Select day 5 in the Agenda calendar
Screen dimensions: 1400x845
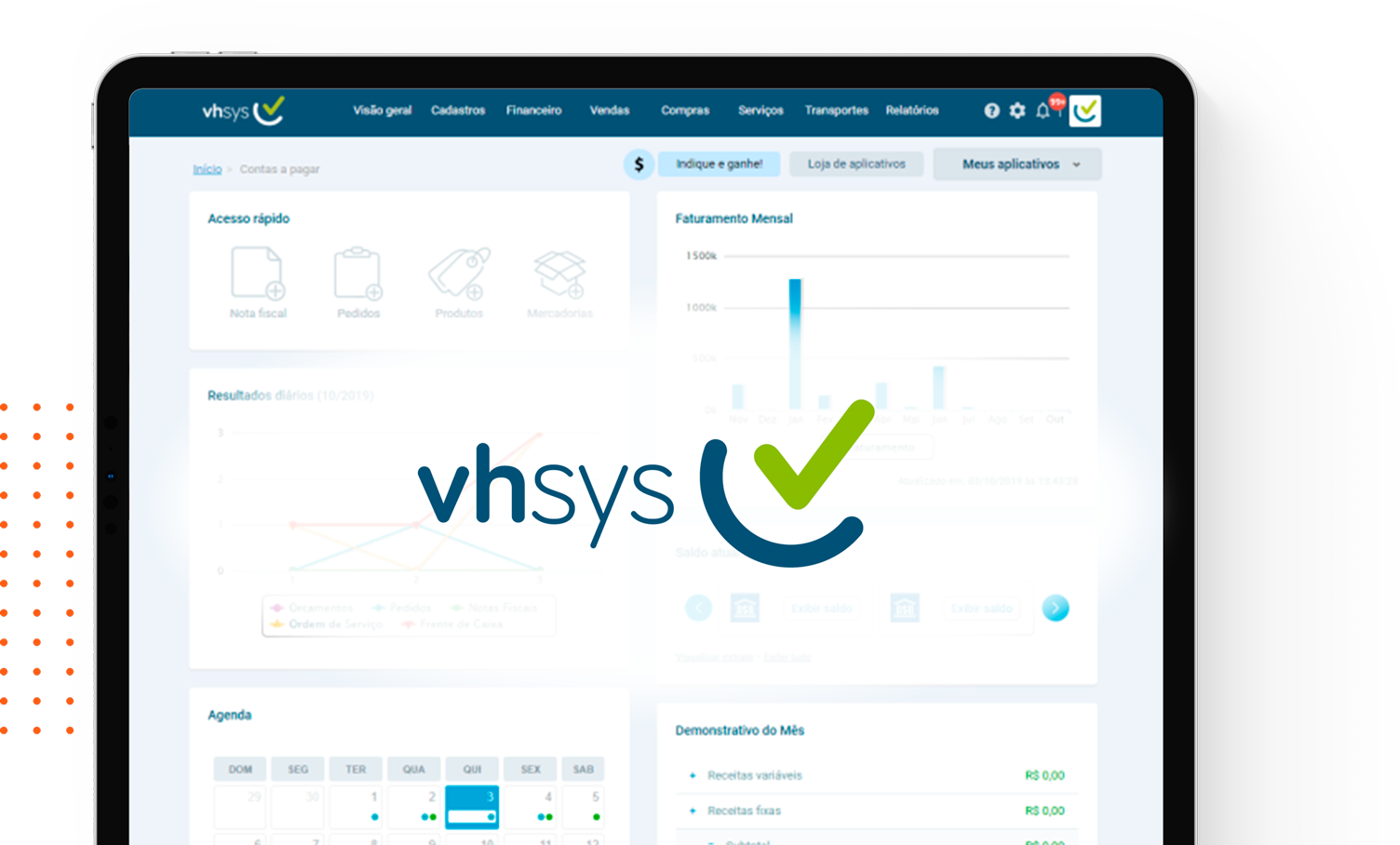tap(584, 807)
